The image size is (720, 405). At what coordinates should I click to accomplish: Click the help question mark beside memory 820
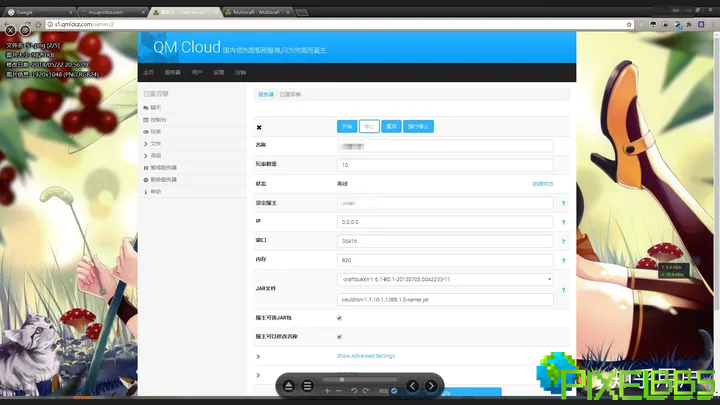[x=563, y=260]
